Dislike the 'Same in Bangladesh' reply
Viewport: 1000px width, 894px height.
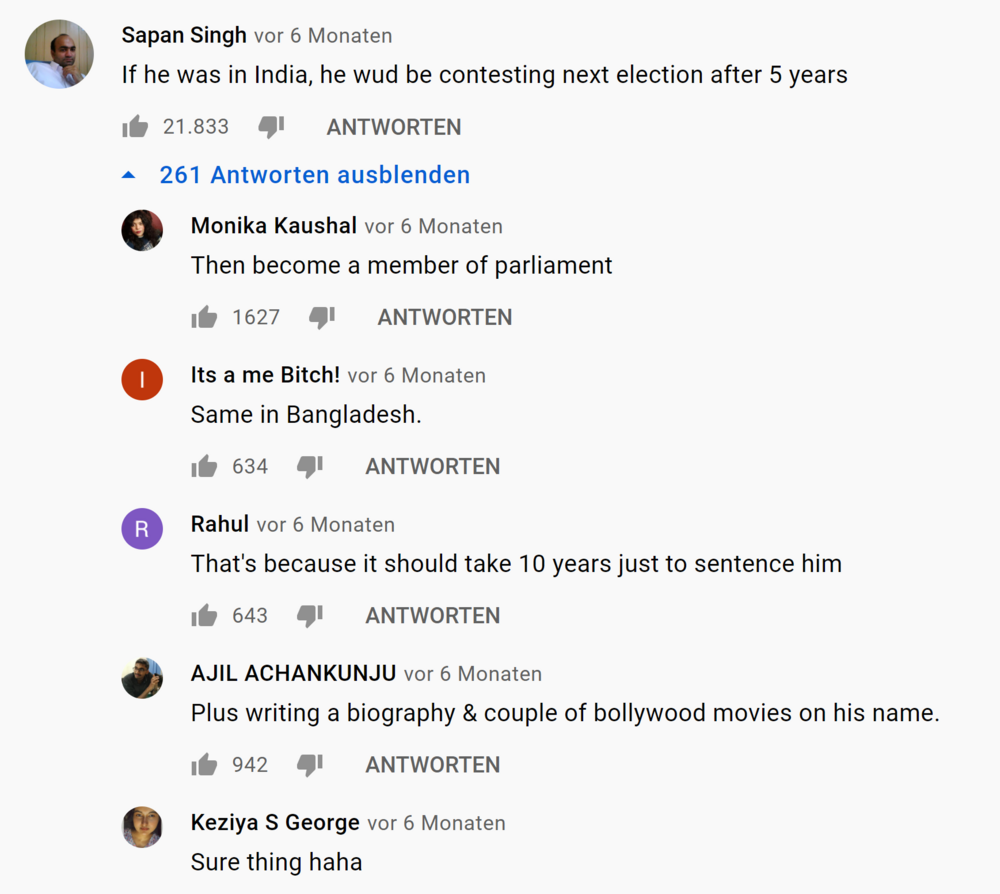pyautogui.click(x=310, y=464)
